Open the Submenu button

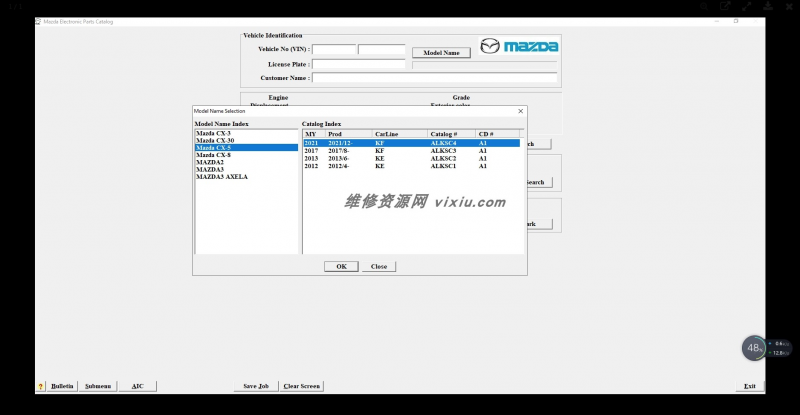point(98,386)
